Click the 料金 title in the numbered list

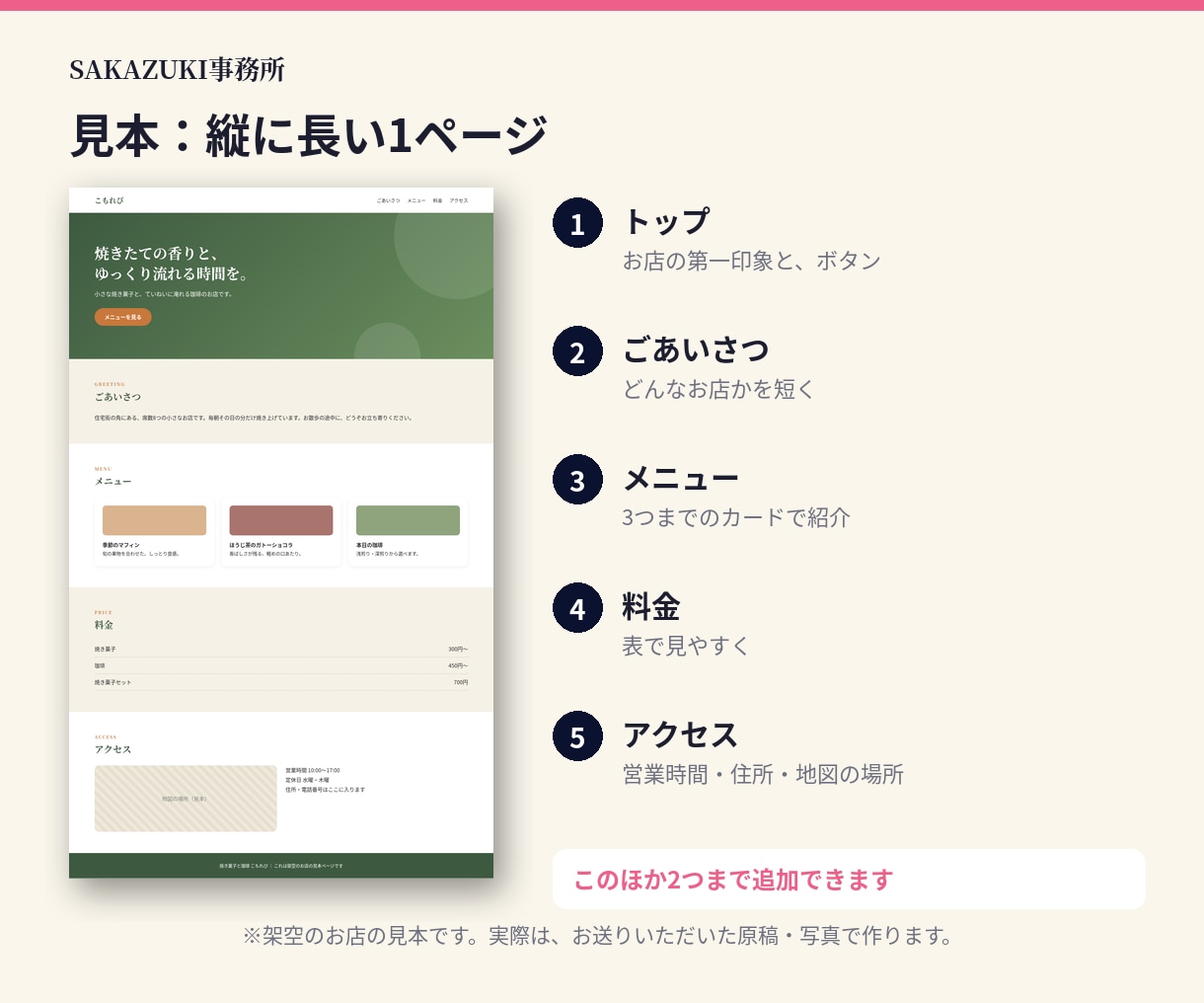tap(651, 606)
